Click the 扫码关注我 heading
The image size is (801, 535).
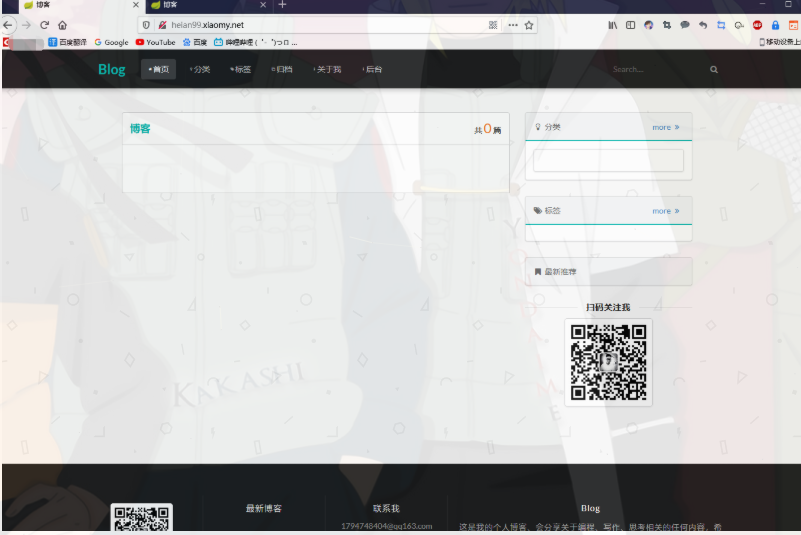tap(608, 307)
